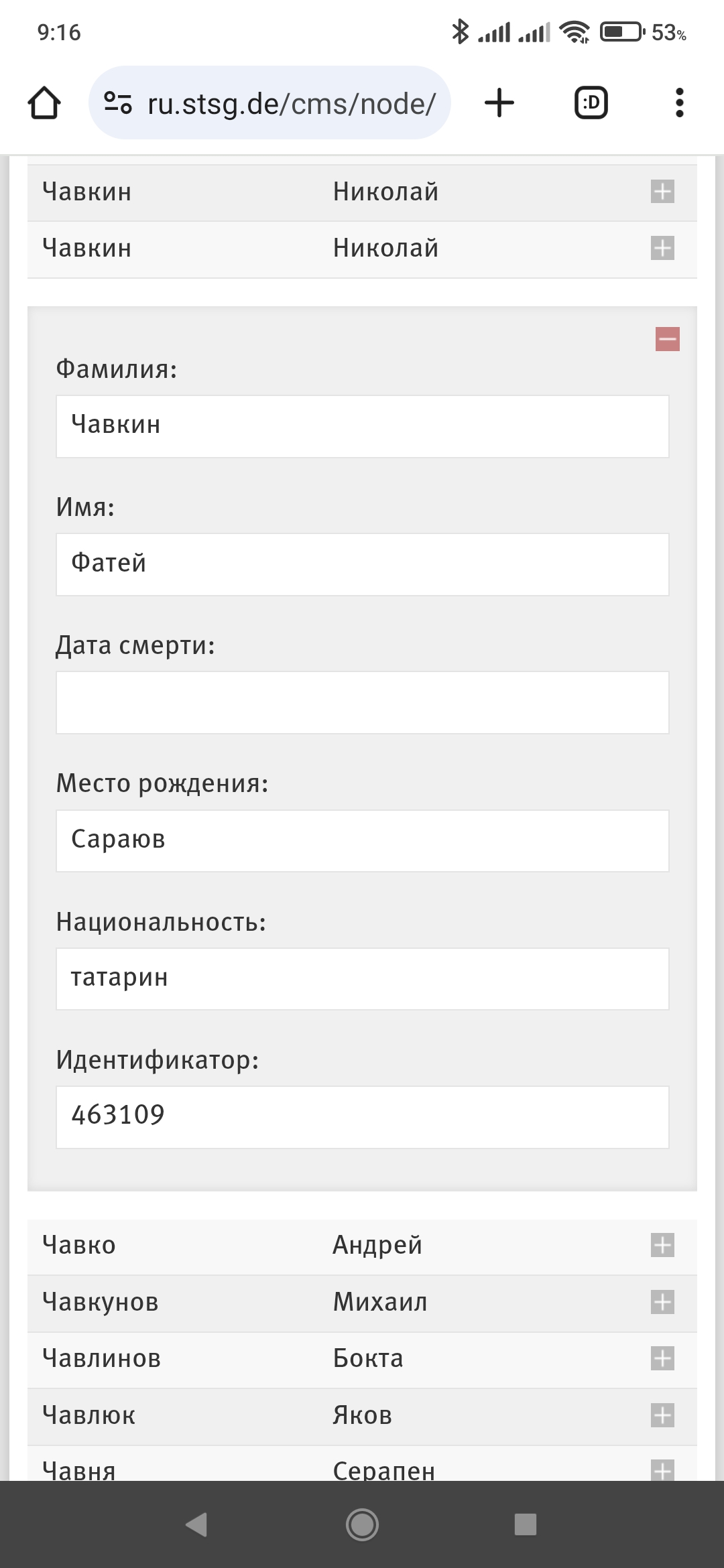Open a new tab with plus icon
Screen dimensions: 724x1568
pos(499,103)
